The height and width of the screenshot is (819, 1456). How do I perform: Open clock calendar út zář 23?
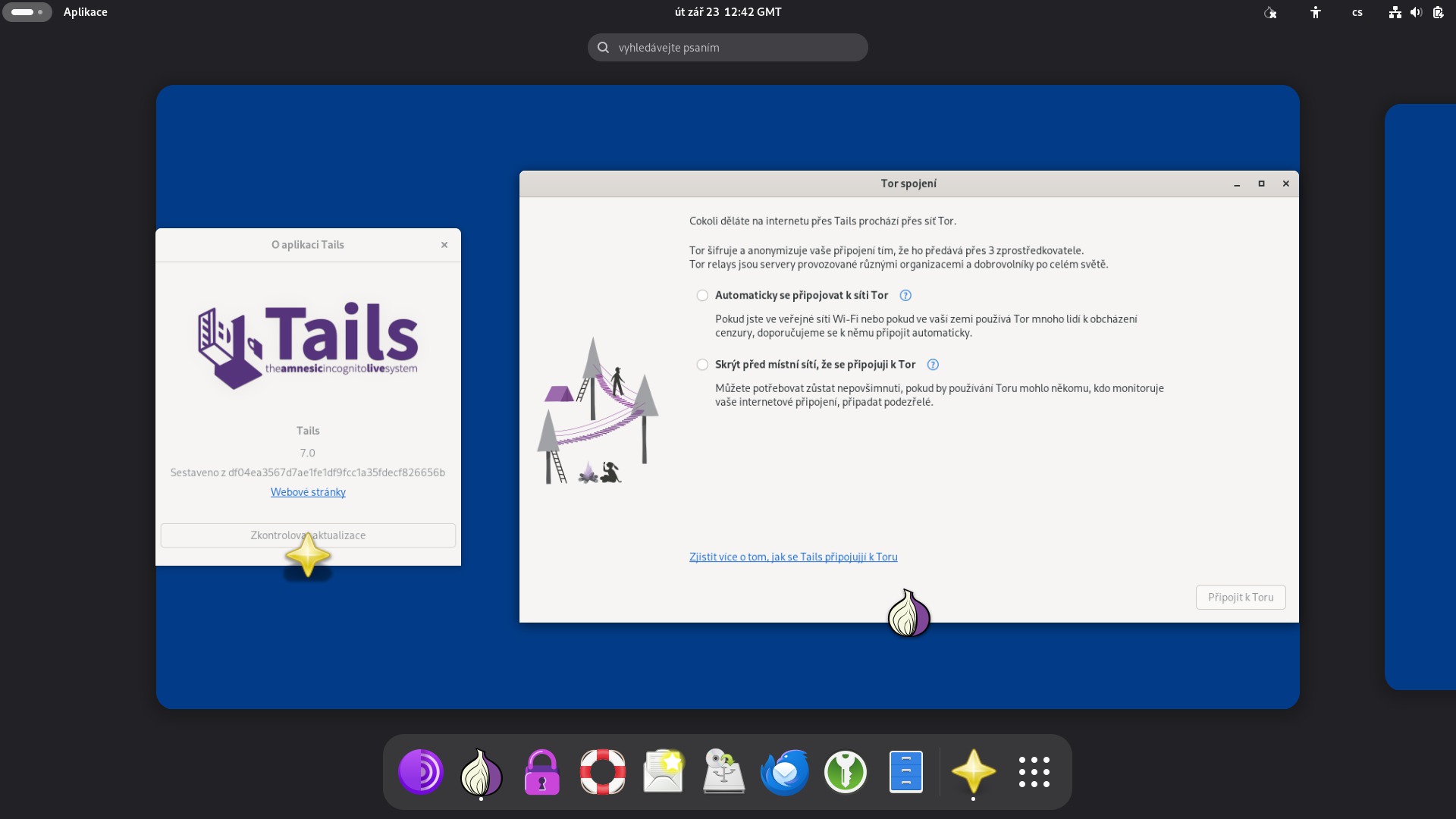(727, 12)
